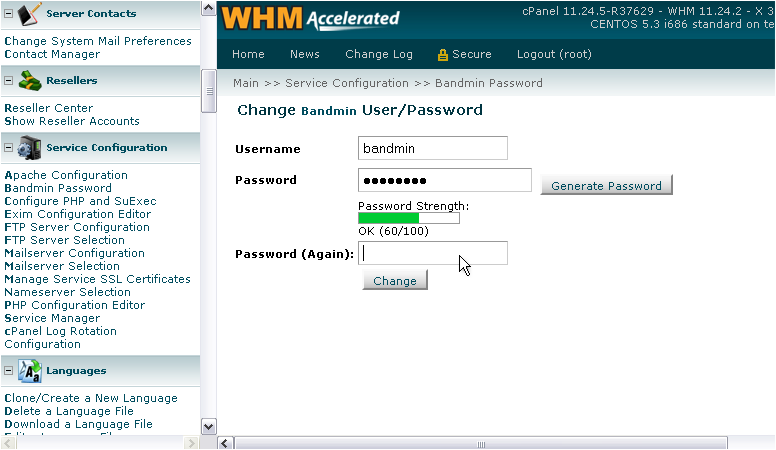Image resolution: width=776 pixels, height=450 pixels.
Task: Collapse the Languages section
Action: pyautogui.click(x=8, y=370)
